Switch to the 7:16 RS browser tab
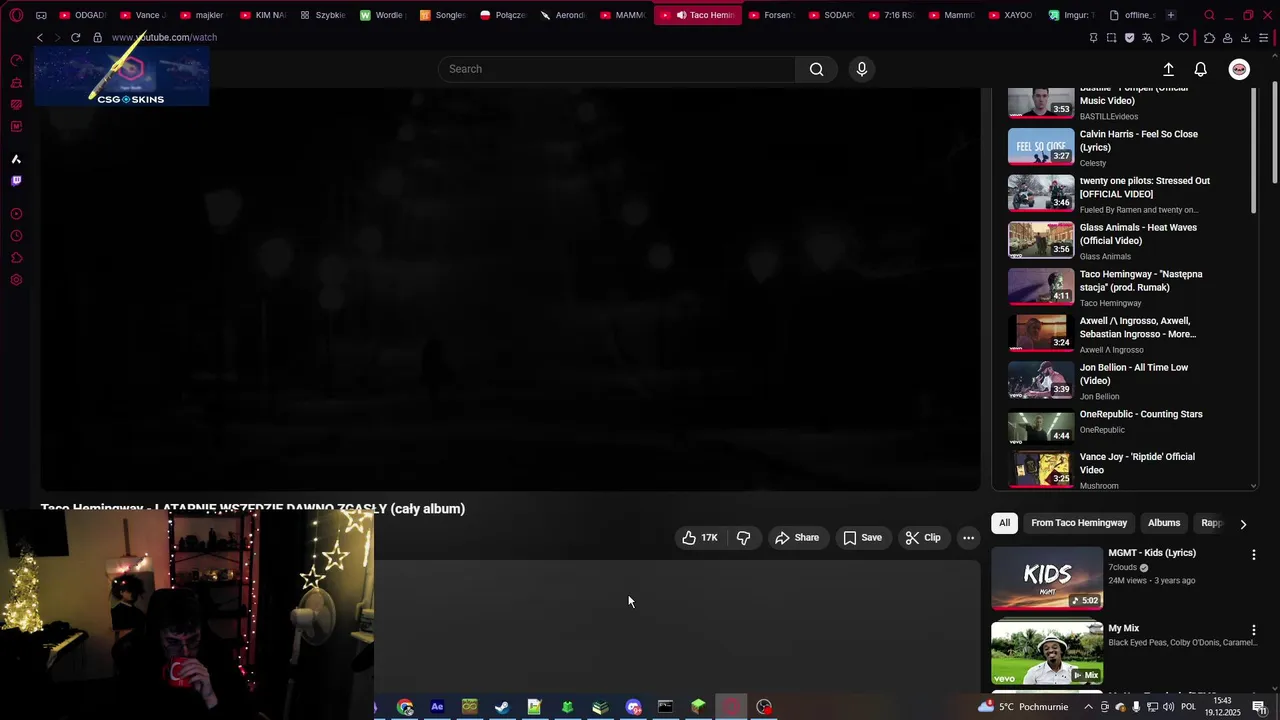Image resolution: width=1280 pixels, height=720 pixels. 890,15
